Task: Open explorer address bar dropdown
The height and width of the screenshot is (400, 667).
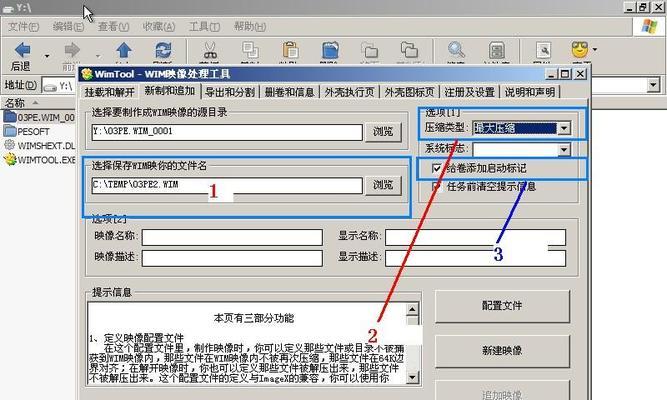Action: click(x=653, y=85)
